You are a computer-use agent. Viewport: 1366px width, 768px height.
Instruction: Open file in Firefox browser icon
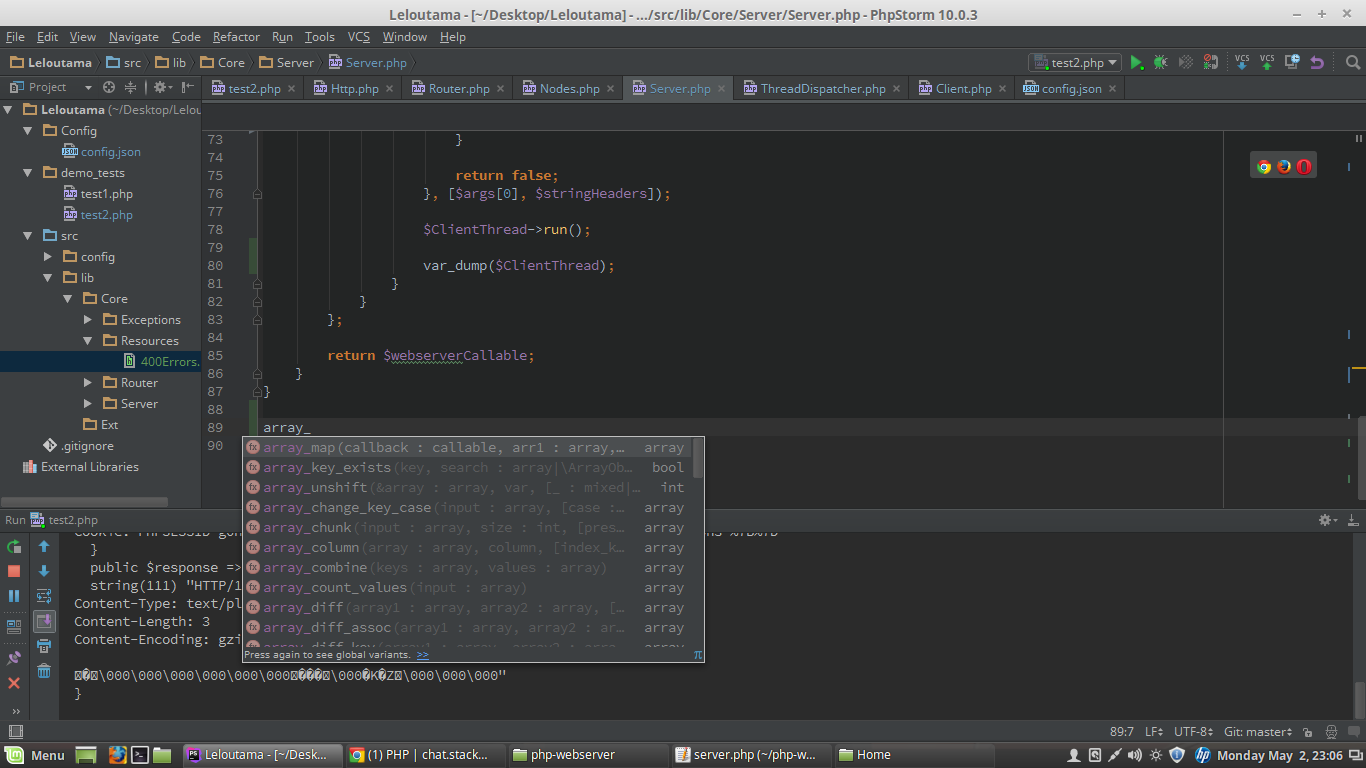(x=1284, y=167)
